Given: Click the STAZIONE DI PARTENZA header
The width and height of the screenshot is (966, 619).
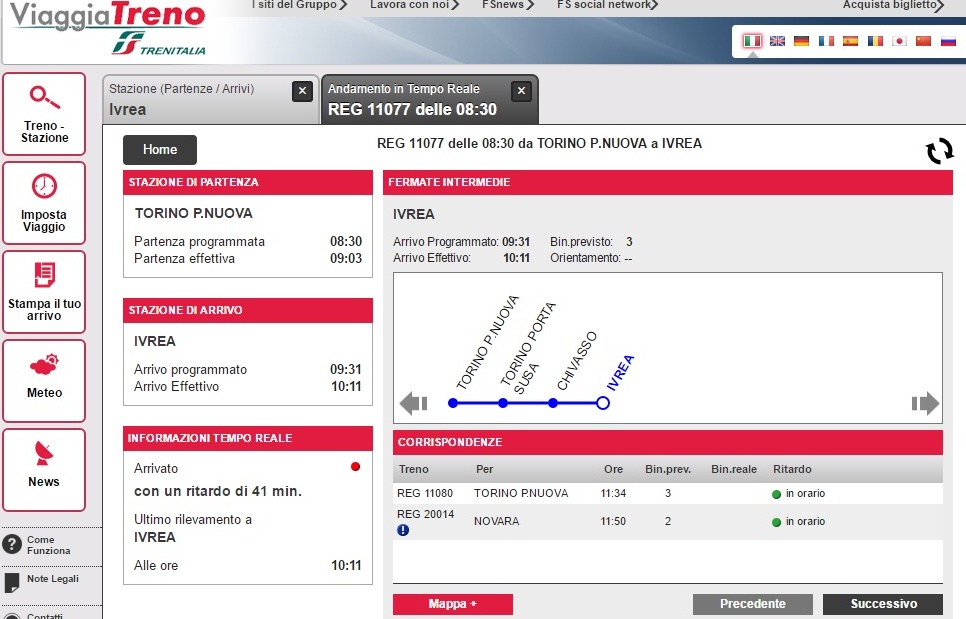Looking at the screenshot, I should (248, 182).
